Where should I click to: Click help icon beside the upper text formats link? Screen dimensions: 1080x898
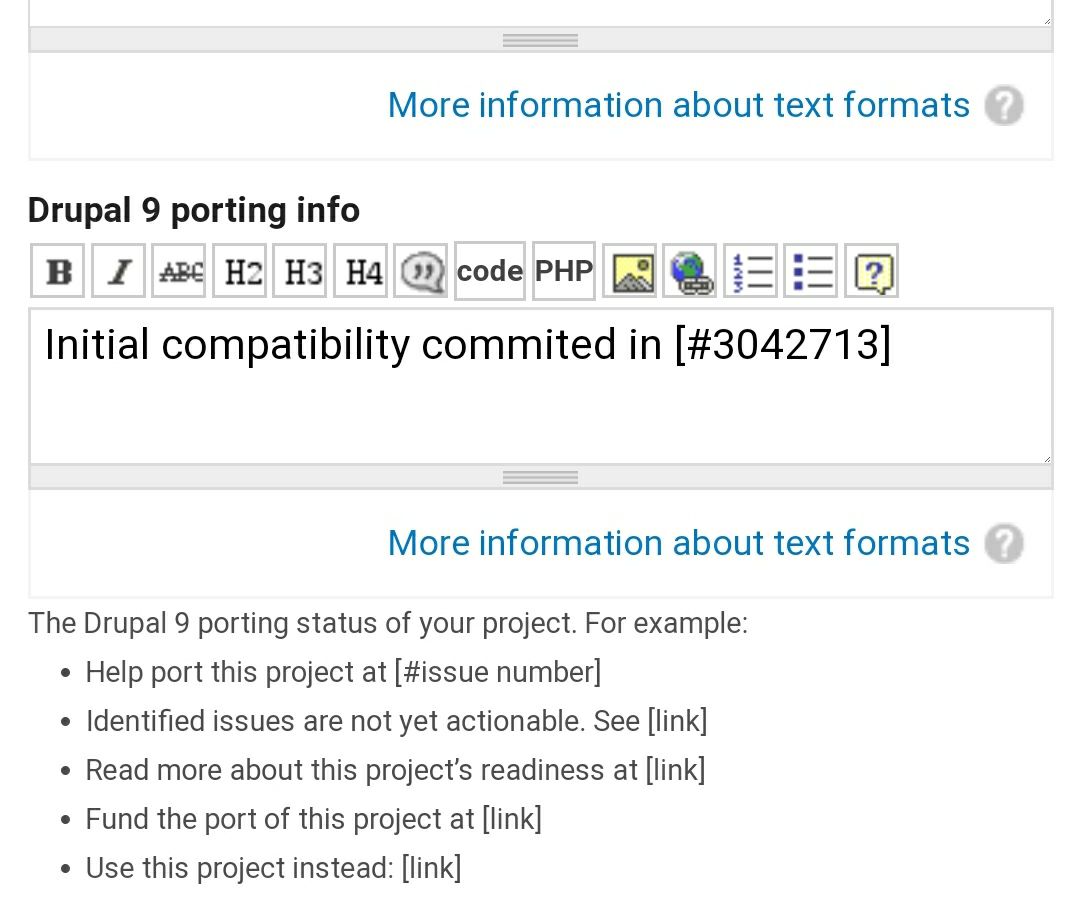click(x=1004, y=105)
